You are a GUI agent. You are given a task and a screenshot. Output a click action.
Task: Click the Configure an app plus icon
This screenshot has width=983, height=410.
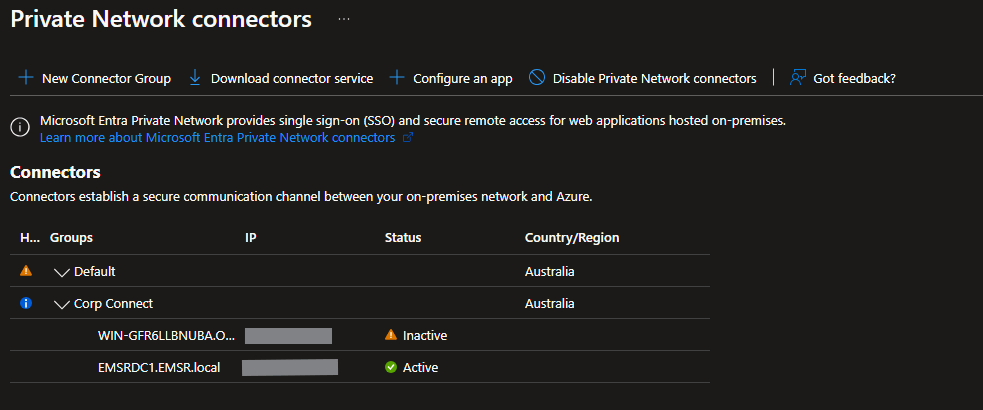pos(397,78)
